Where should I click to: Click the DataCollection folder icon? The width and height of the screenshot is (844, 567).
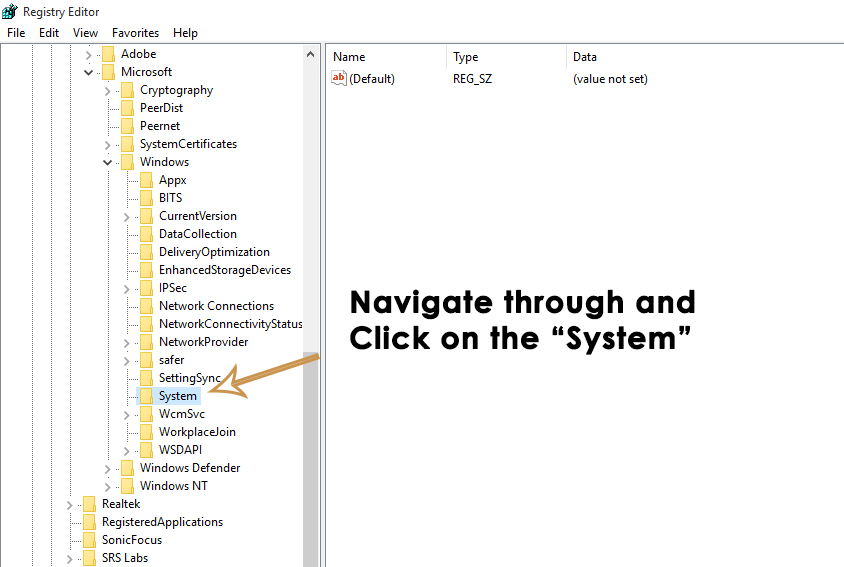[x=146, y=234]
